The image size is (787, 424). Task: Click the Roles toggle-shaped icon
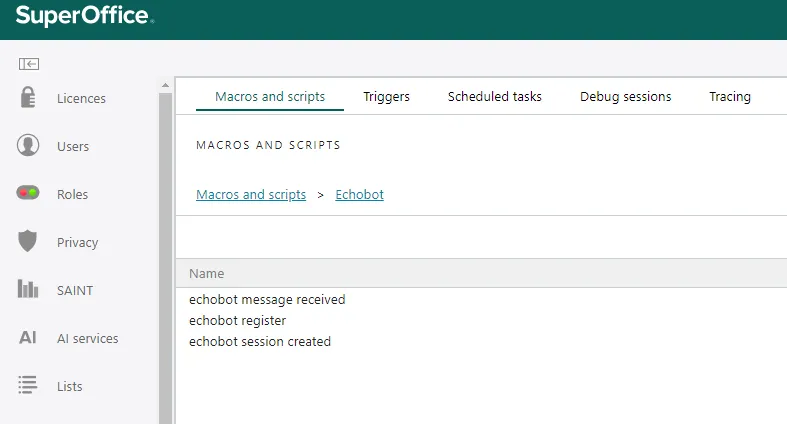tap(28, 193)
